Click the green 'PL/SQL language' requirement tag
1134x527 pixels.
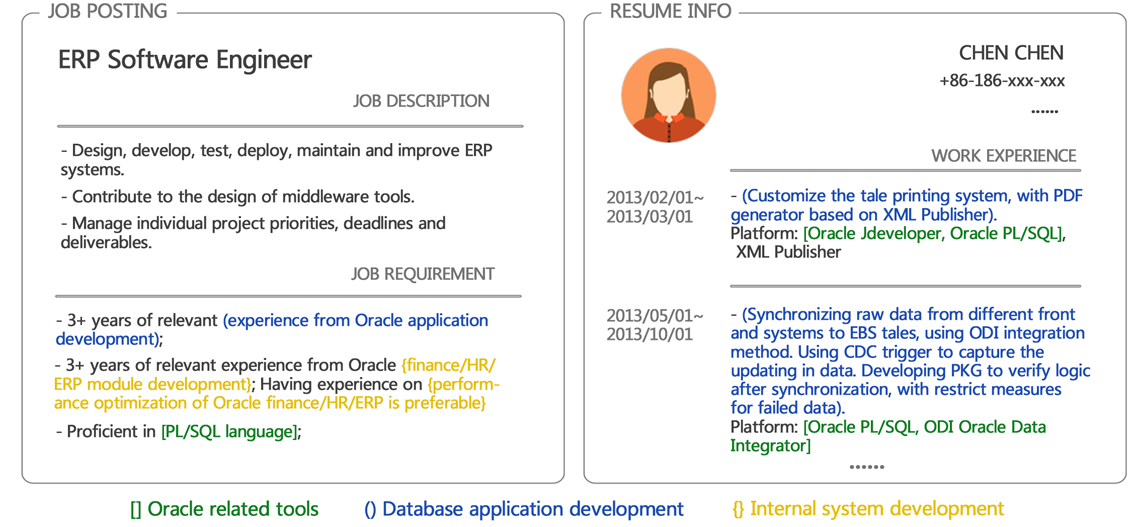pyautogui.click(x=230, y=432)
